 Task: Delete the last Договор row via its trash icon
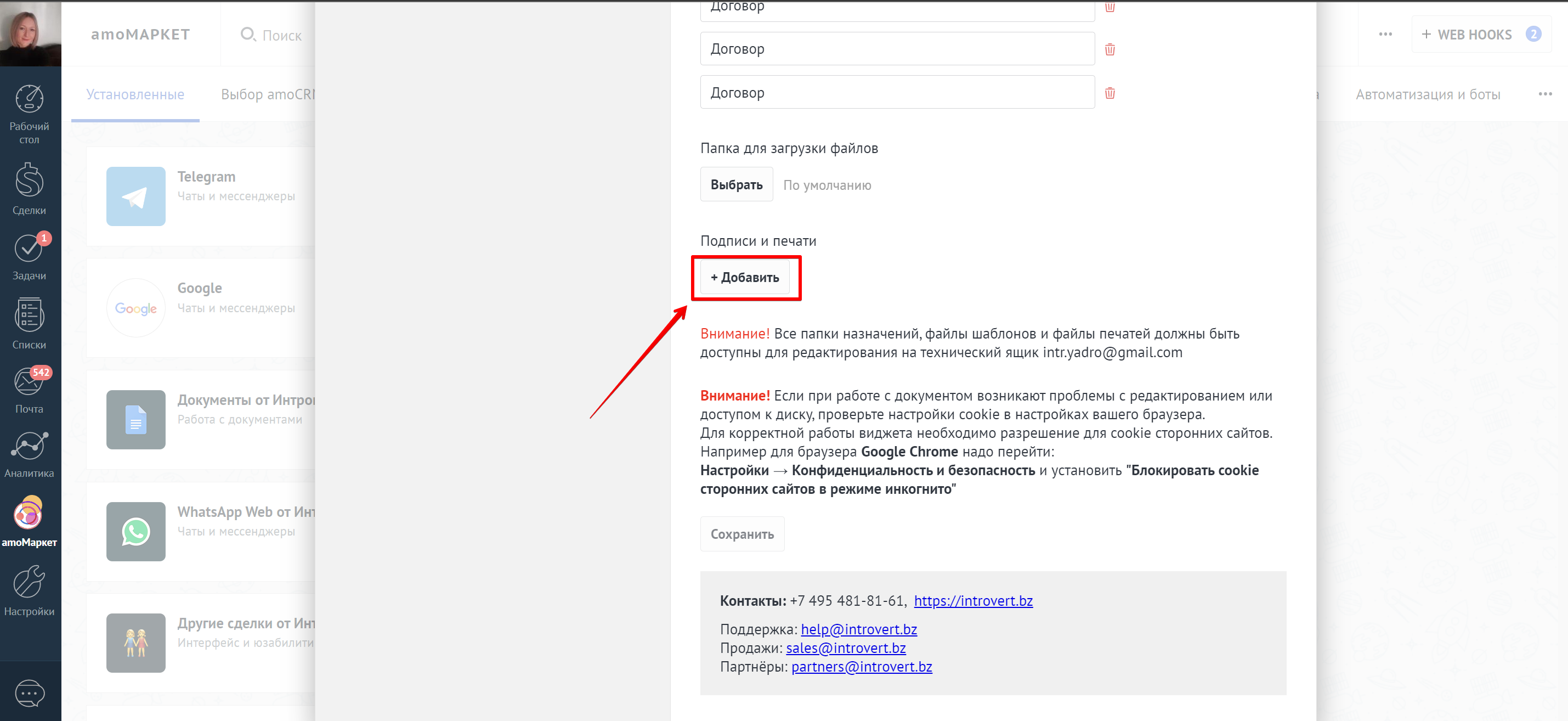[x=1110, y=93]
